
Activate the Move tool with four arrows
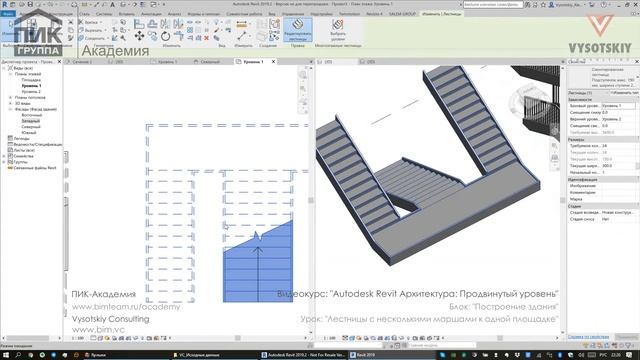[139, 36]
